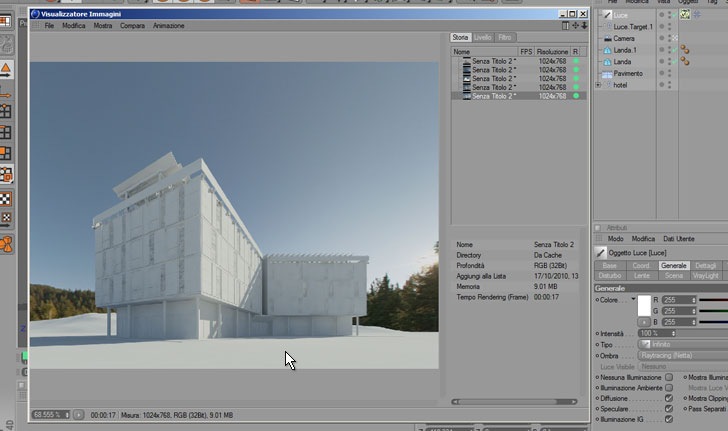This screenshot has width=728, height=431.
Task: Click the Make Editable icon in left palette
Action: 6,45
